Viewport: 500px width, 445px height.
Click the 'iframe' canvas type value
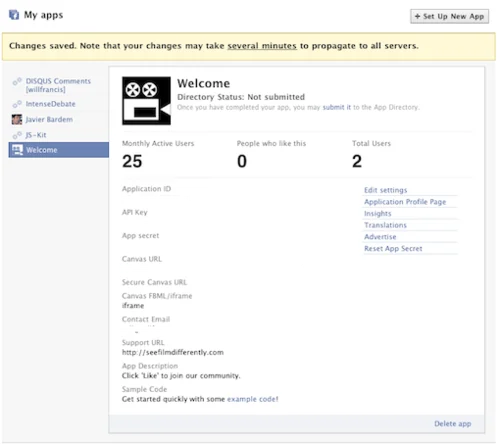(133, 306)
